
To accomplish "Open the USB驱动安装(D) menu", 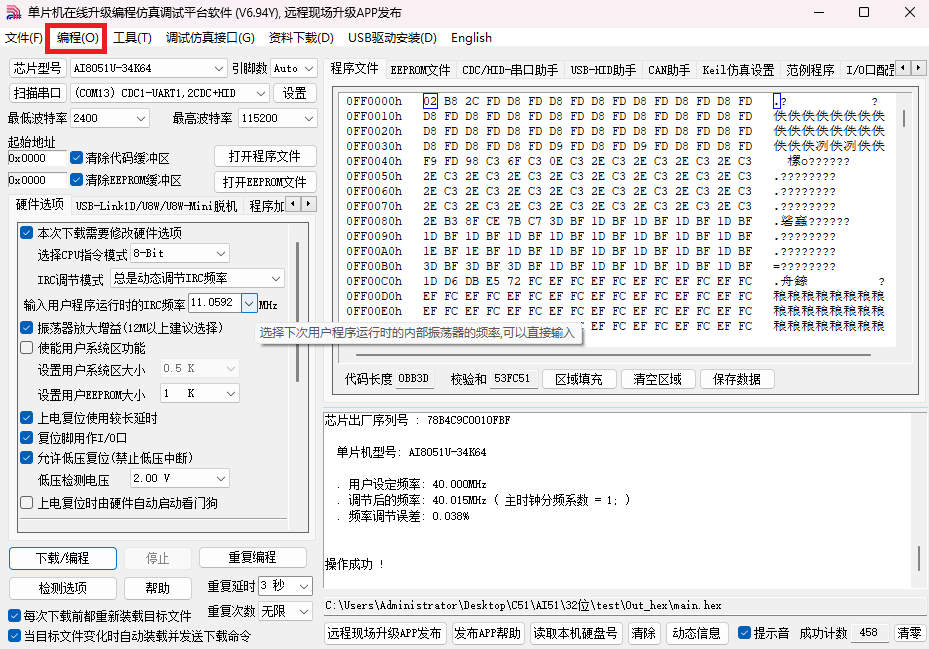I will pyautogui.click(x=392, y=38).
